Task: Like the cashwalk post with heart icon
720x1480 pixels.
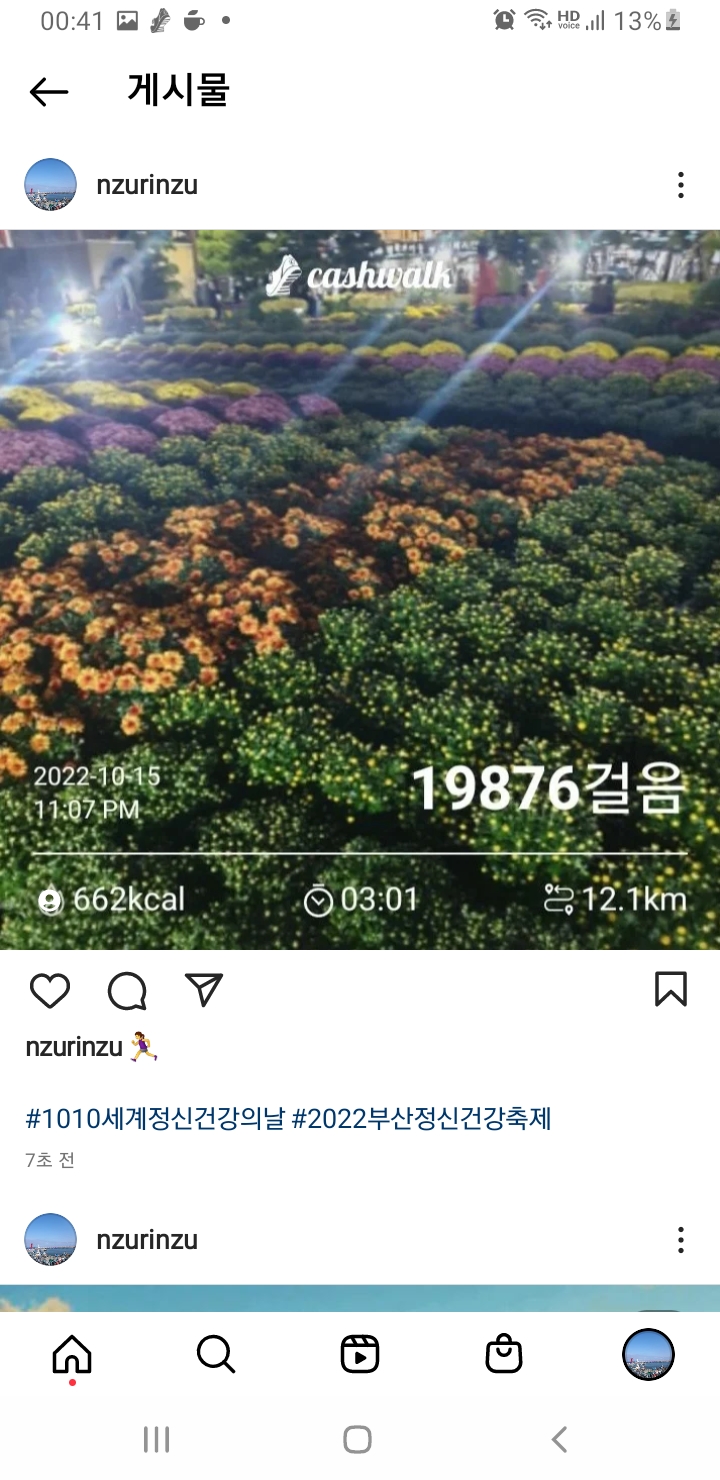Action: click(50, 990)
